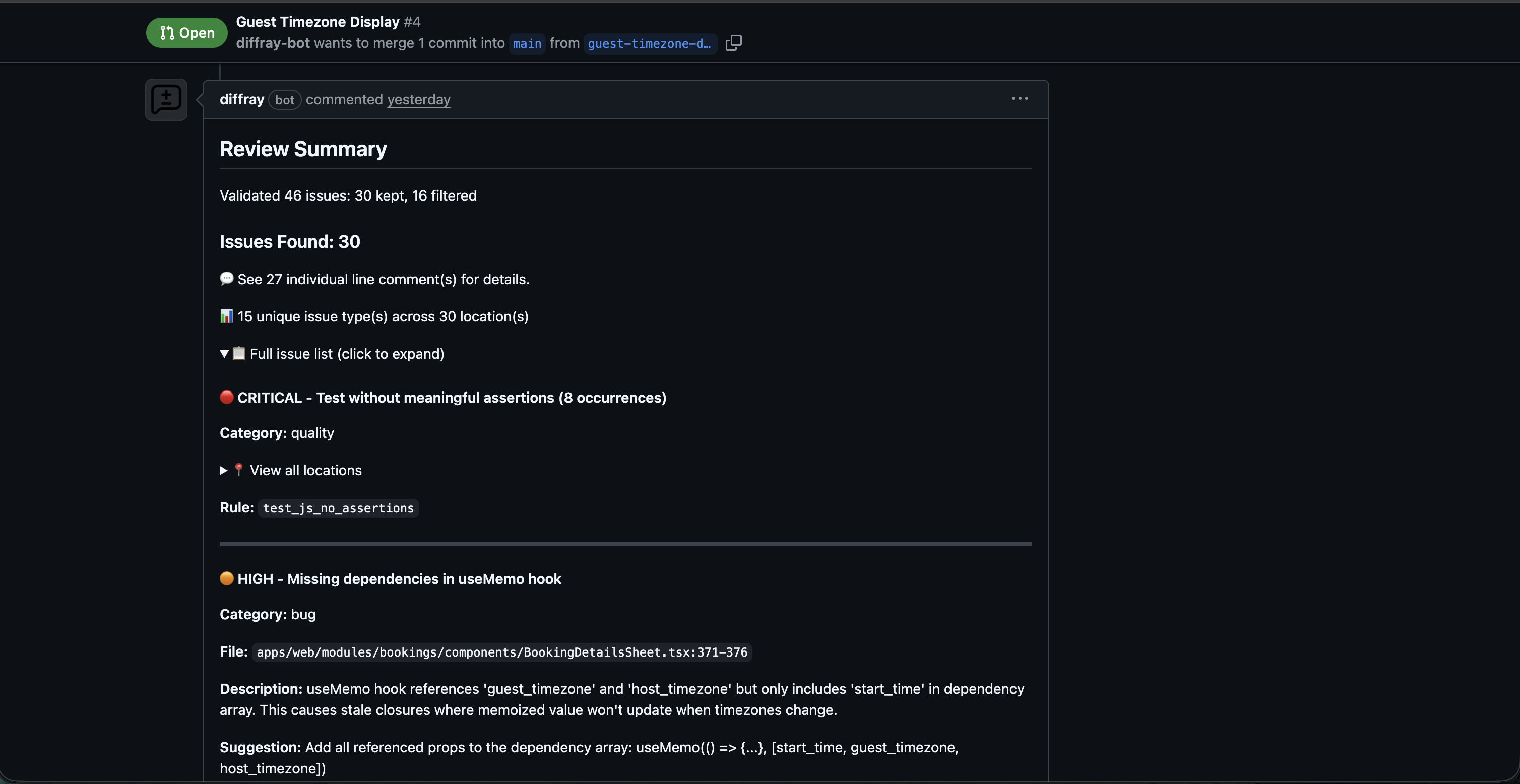Image resolution: width=1520 pixels, height=784 pixels.
Task: Click the diffray commenter name
Action: tap(242, 100)
